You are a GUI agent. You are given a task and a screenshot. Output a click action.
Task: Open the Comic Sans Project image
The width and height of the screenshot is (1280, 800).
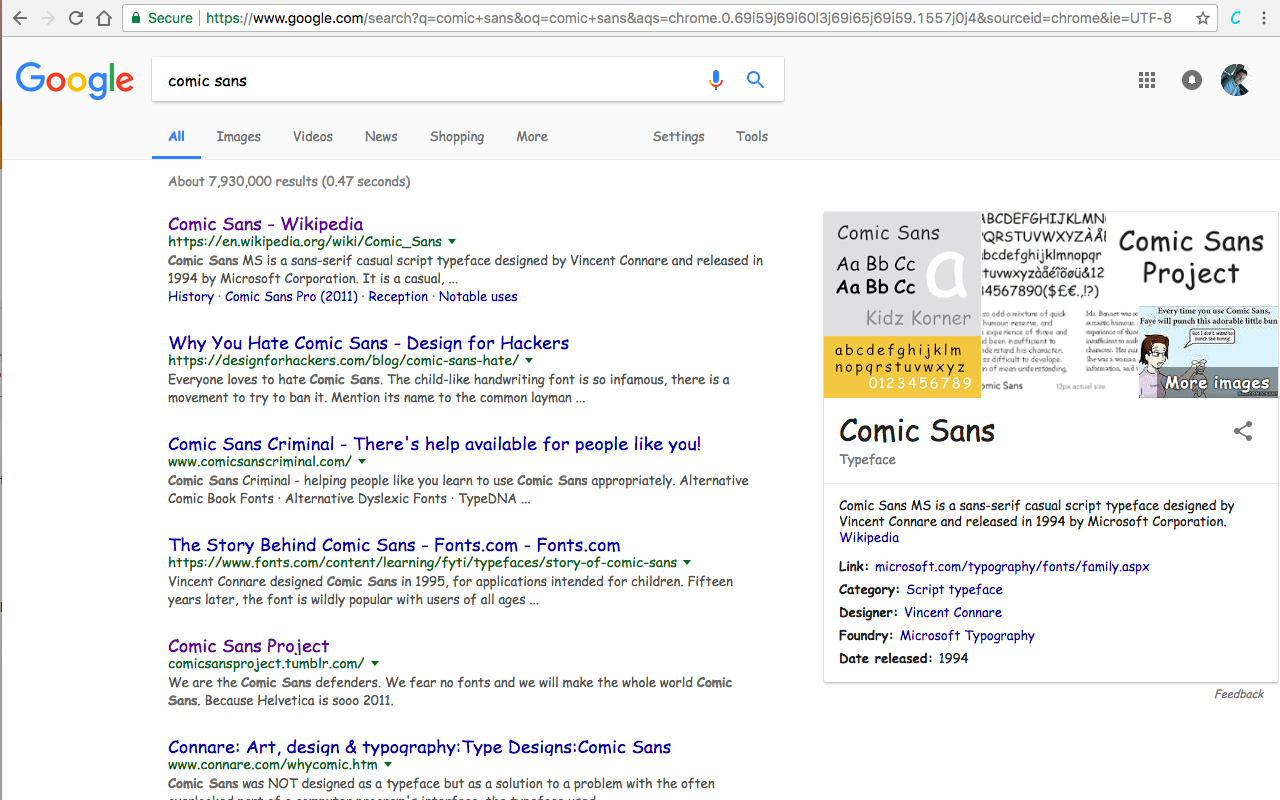click(x=1191, y=258)
